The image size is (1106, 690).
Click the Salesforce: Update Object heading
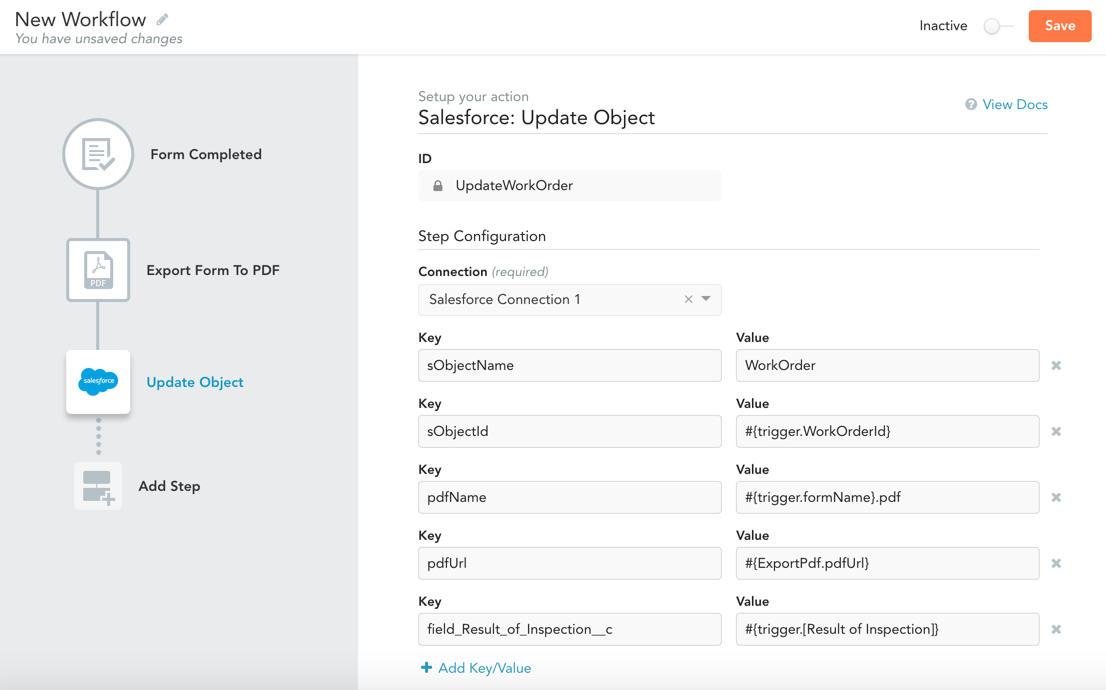pyautogui.click(x=536, y=118)
